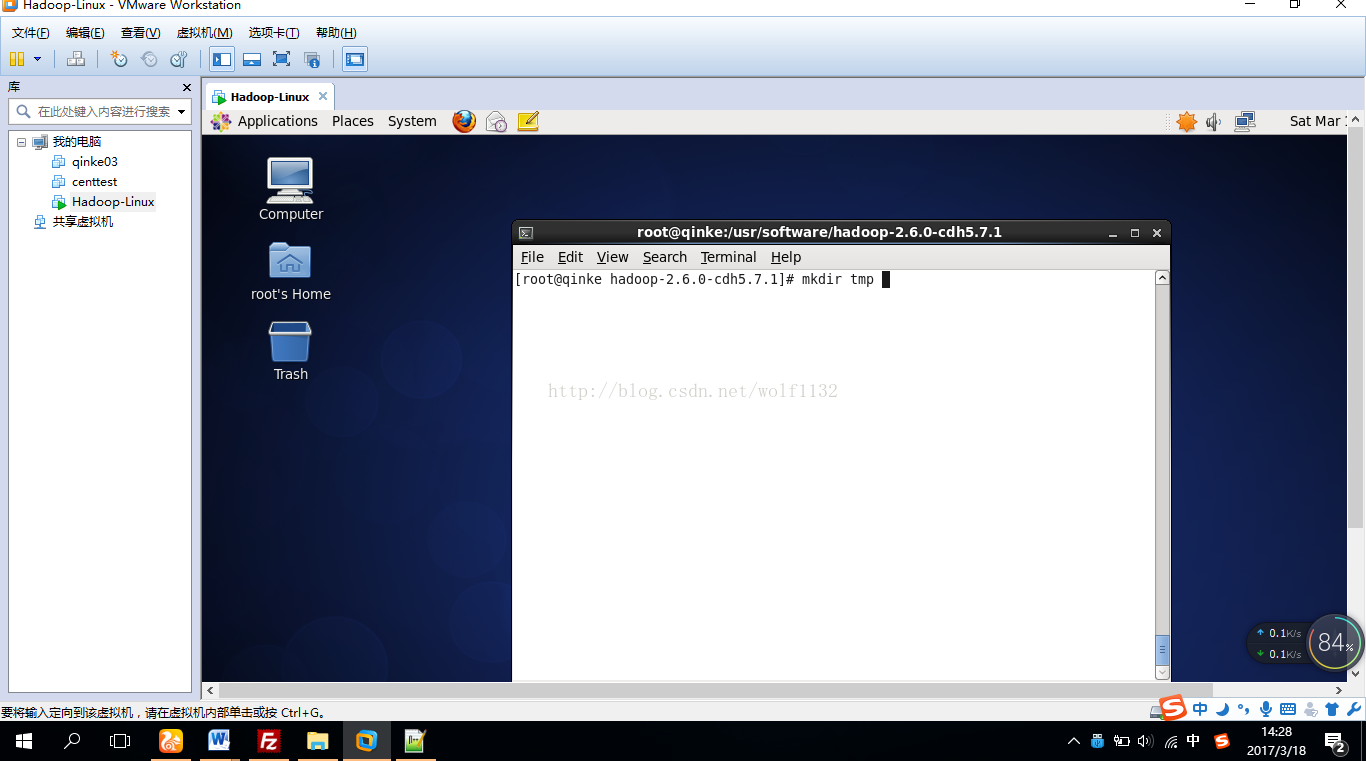Image resolution: width=1366 pixels, height=761 pixels.
Task: Show hidden tray icons chevron
Action: pos(1074,741)
